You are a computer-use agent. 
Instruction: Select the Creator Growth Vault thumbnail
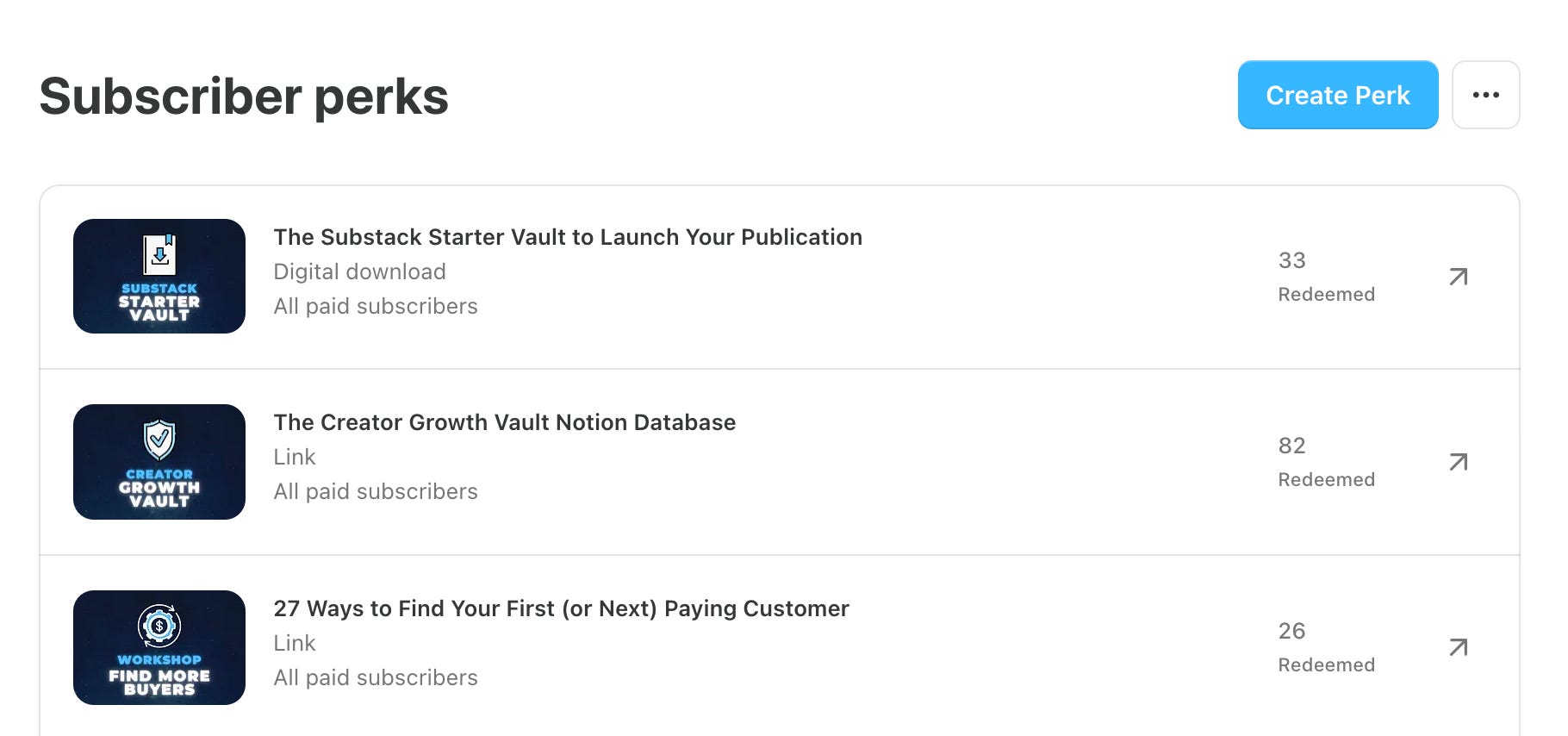(x=159, y=462)
